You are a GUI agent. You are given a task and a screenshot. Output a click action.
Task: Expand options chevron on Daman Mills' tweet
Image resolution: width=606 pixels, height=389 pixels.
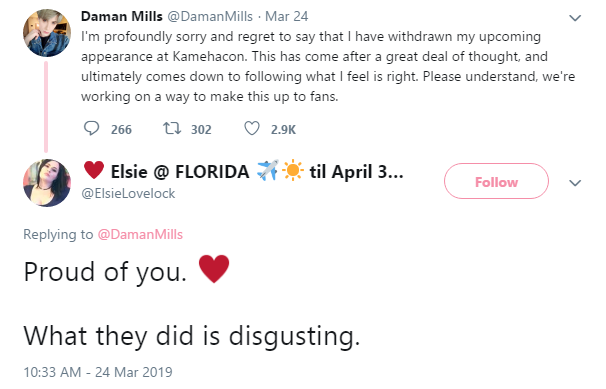point(575,18)
